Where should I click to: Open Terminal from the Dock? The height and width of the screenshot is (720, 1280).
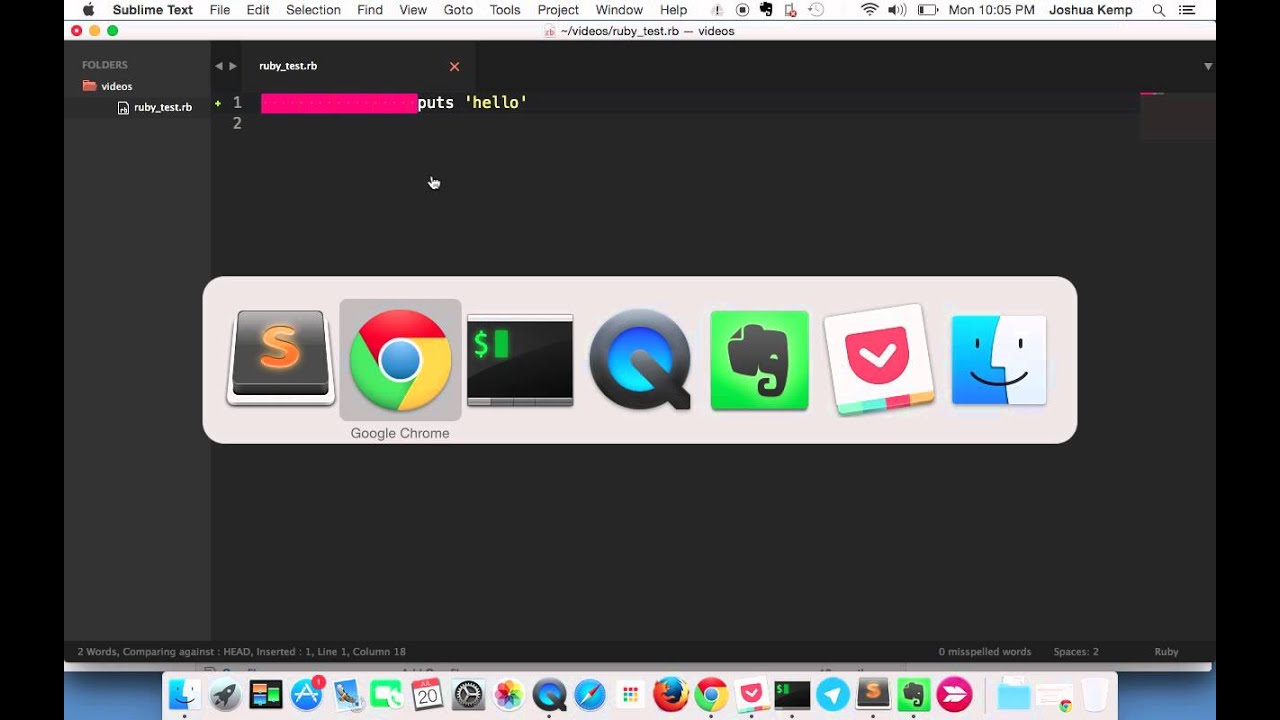click(x=792, y=694)
